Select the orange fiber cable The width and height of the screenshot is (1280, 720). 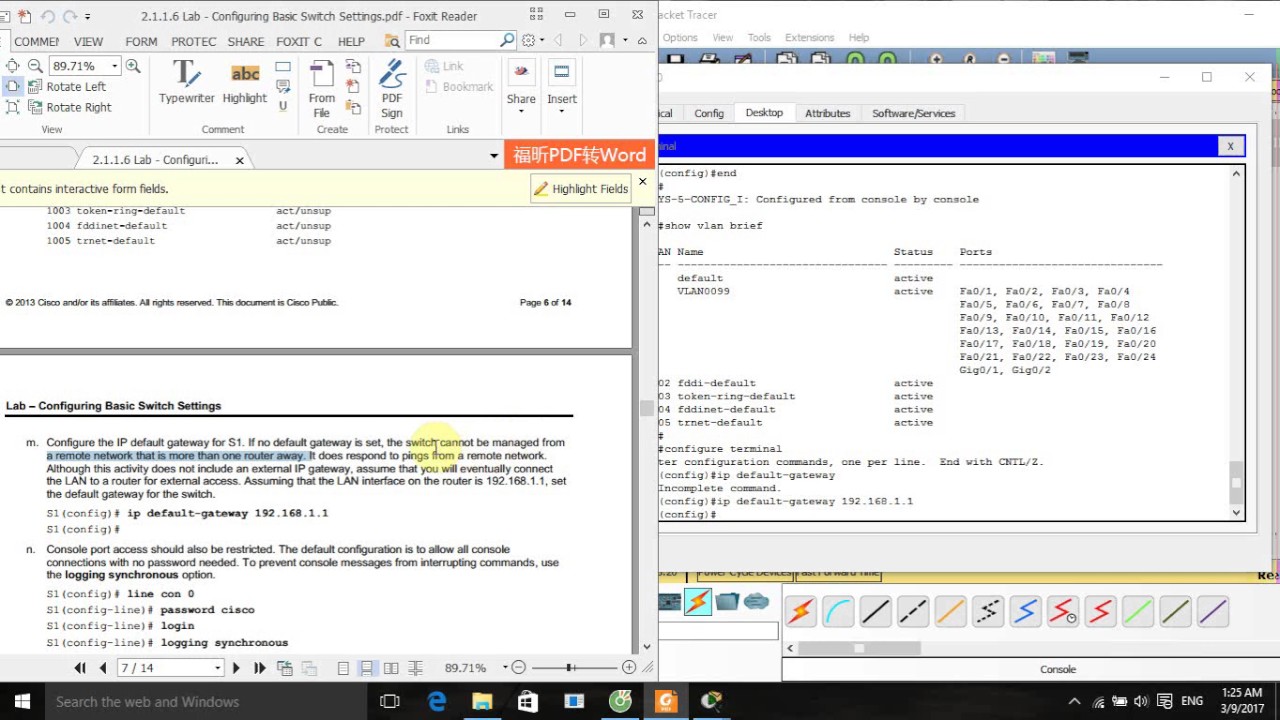tap(950, 611)
